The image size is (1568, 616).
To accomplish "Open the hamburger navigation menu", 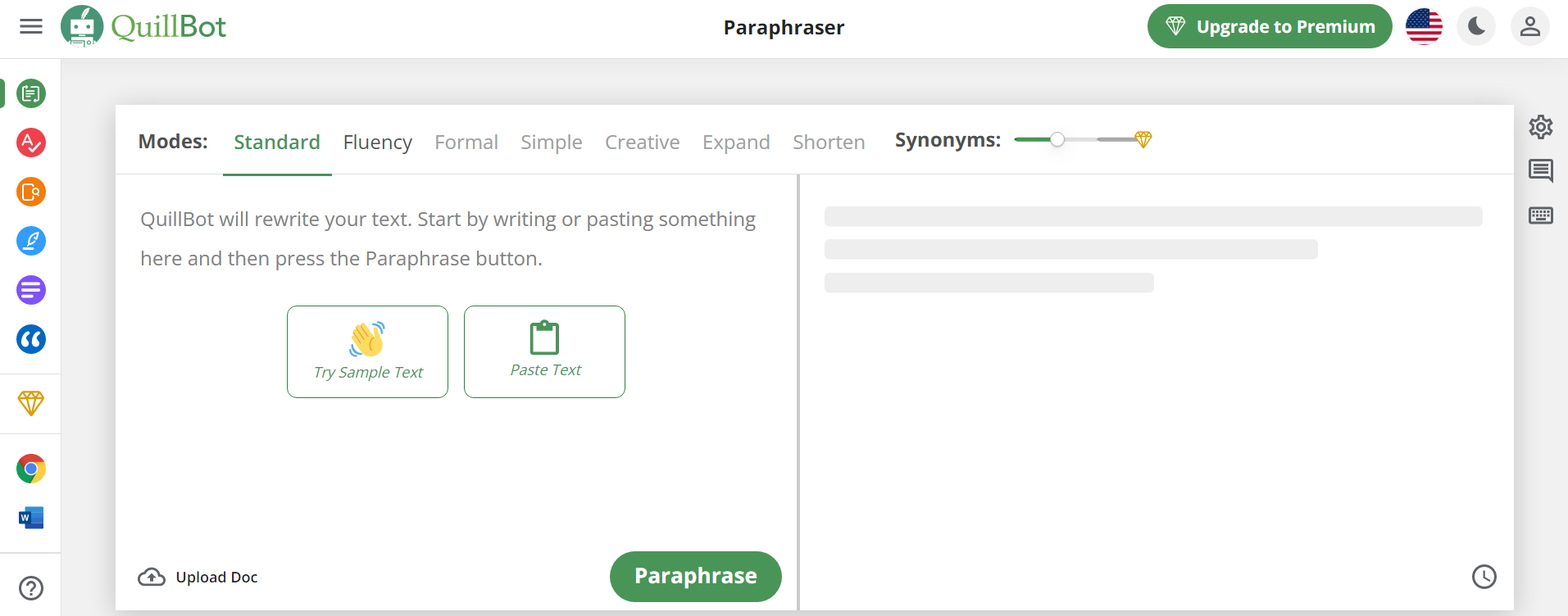I will tap(31, 26).
